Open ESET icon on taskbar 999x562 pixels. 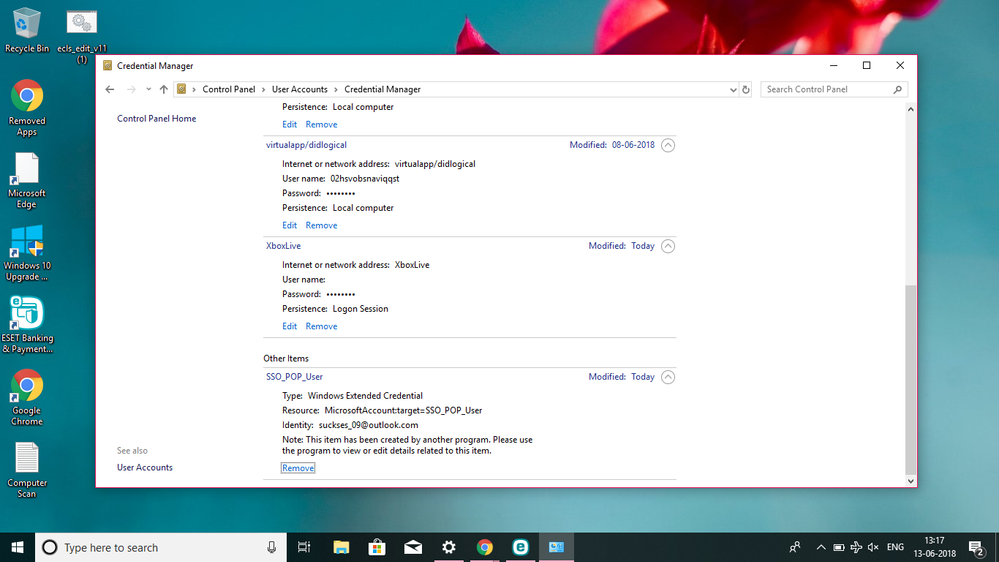tap(521, 547)
